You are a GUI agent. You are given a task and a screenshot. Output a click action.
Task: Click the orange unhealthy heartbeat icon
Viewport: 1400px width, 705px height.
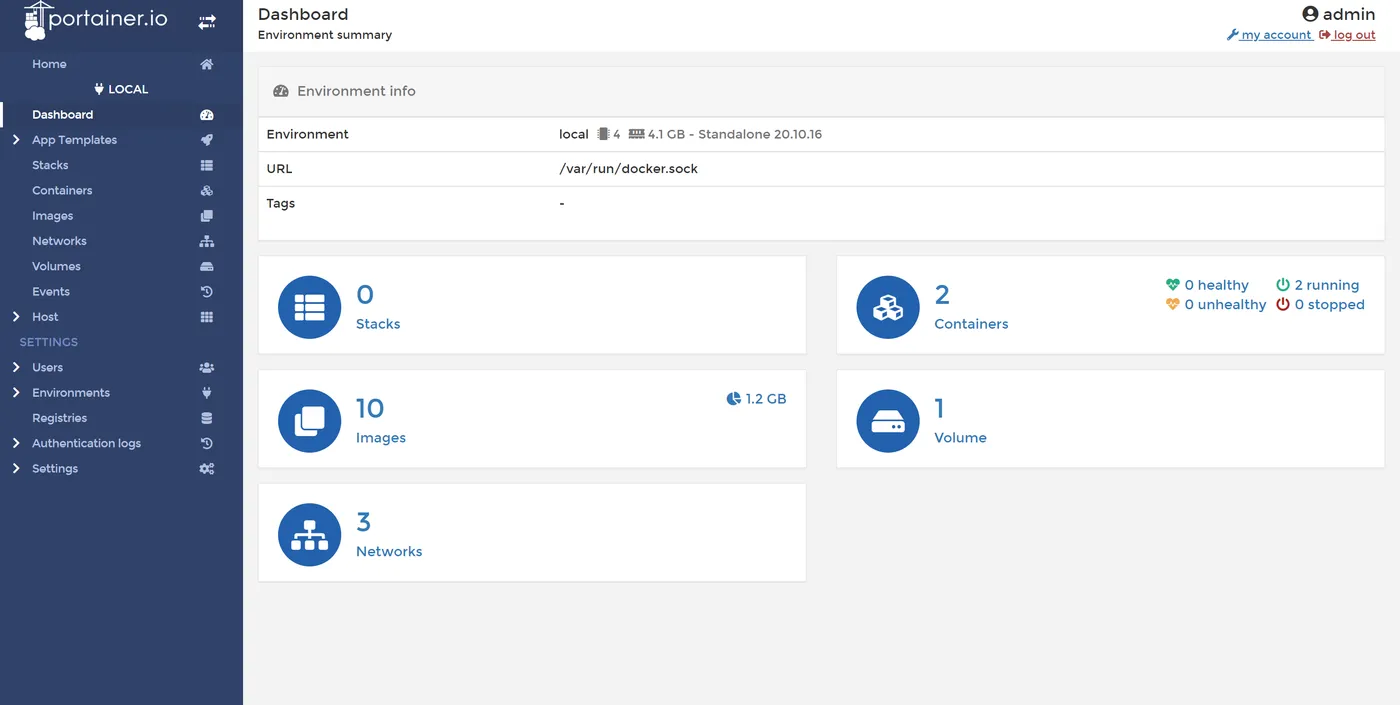coord(1173,305)
